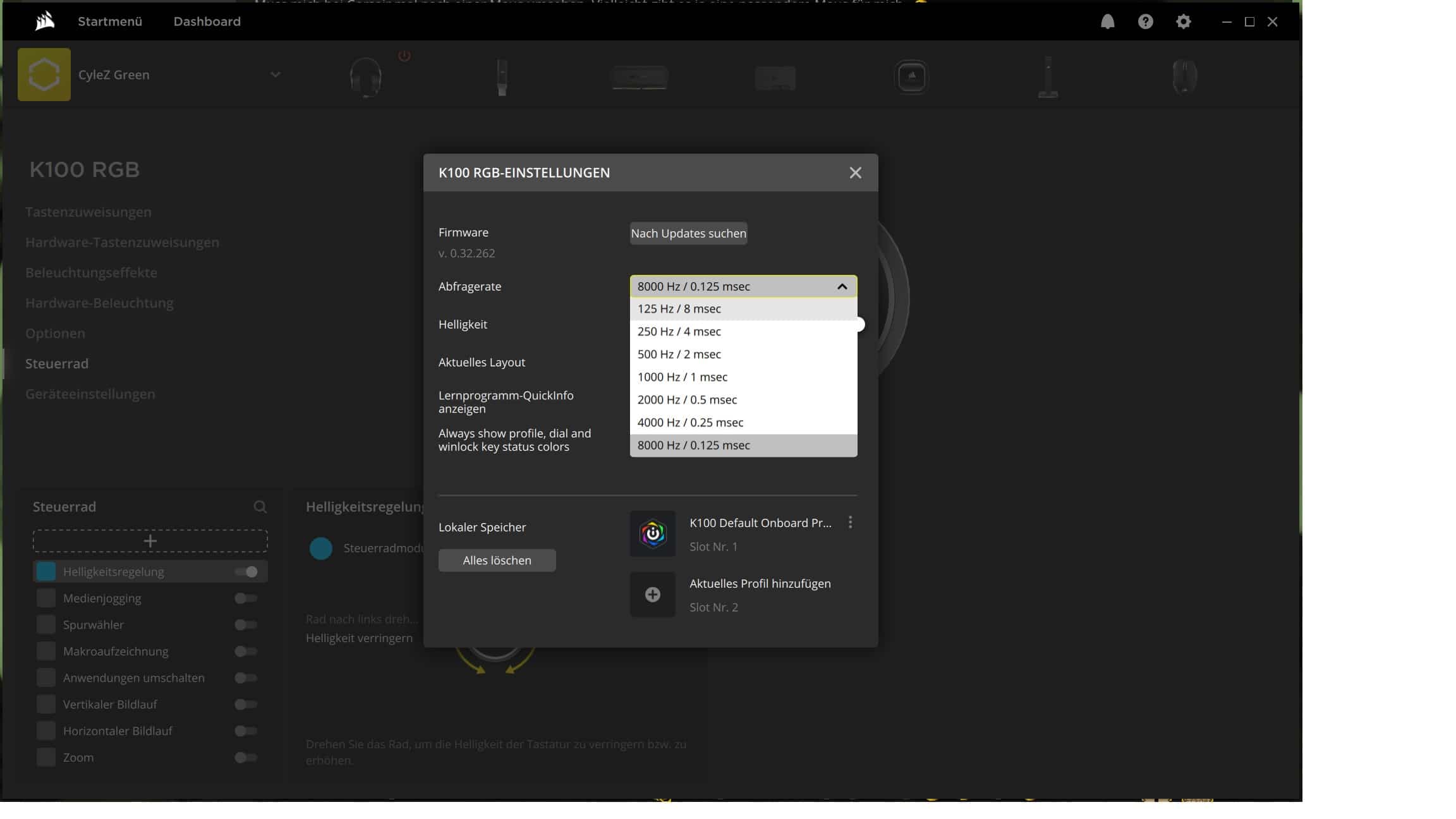The width and height of the screenshot is (1456, 819).
Task: Go to Hardware-Beleuchtung section
Action: tap(99, 303)
